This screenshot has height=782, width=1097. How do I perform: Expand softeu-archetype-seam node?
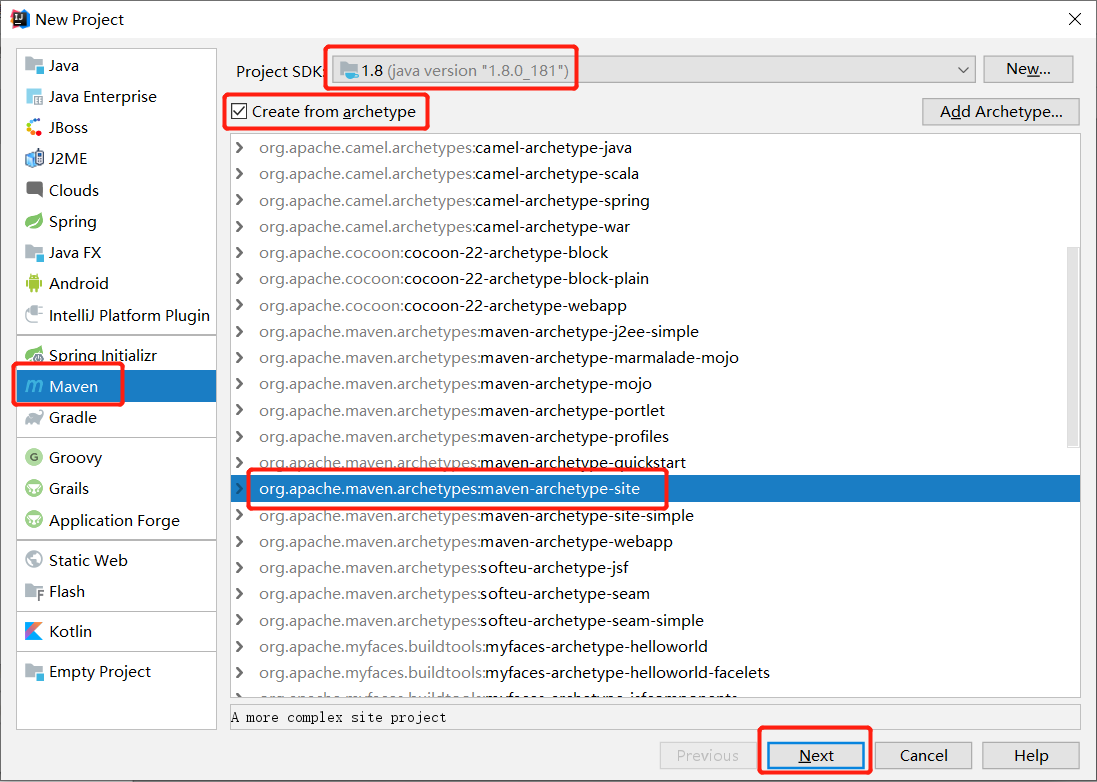(x=240, y=594)
